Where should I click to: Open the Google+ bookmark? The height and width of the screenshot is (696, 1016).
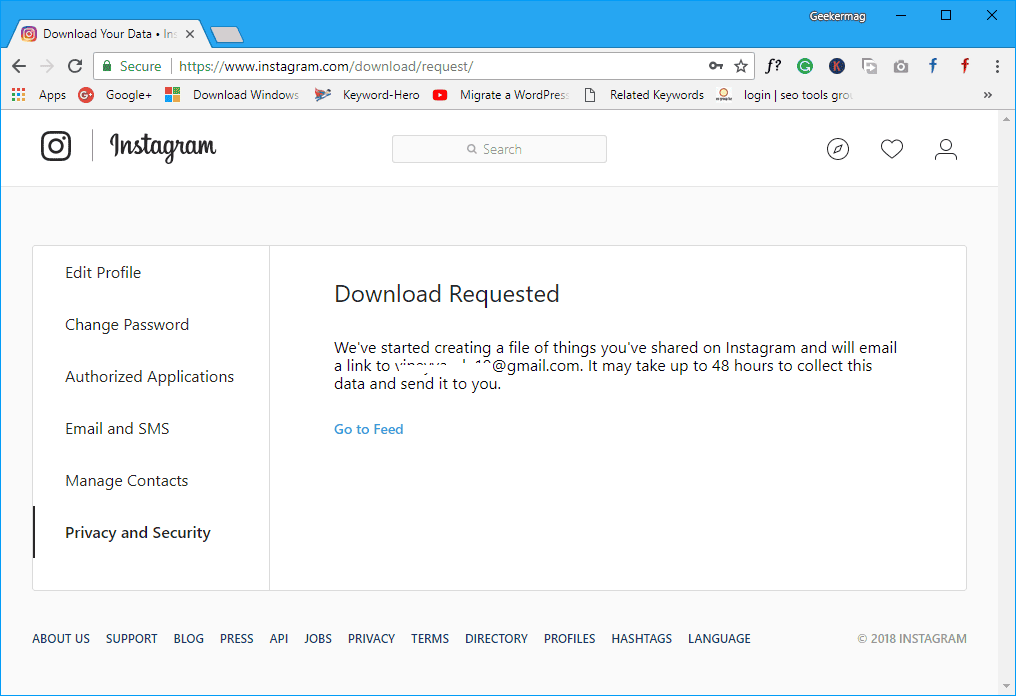115,95
